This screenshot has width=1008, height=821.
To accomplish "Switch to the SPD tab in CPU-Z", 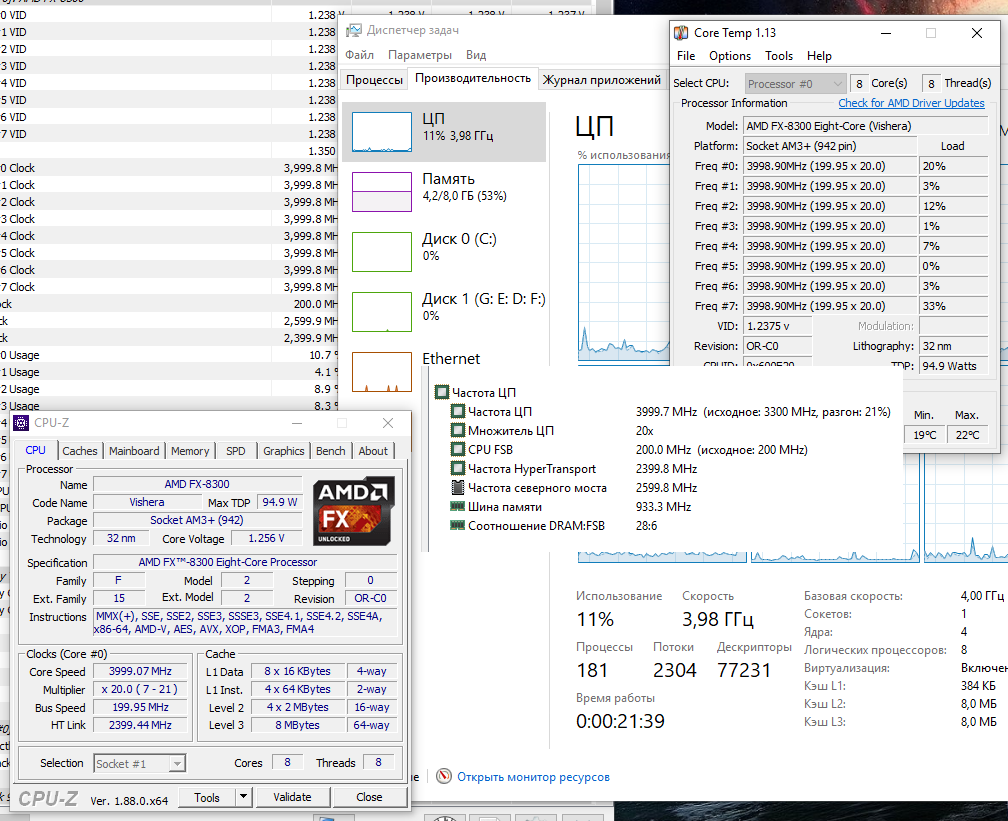I will pyautogui.click(x=235, y=451).
